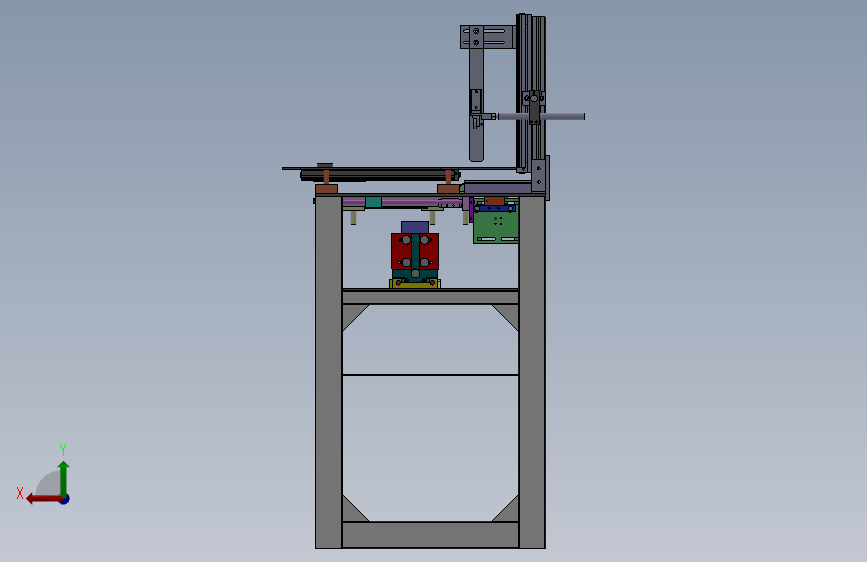Select the purple slide rail under the tabletop
Image resolution: width=867 pixels, height=562 pixels.
pyautogui.click(x=404, y=202)
